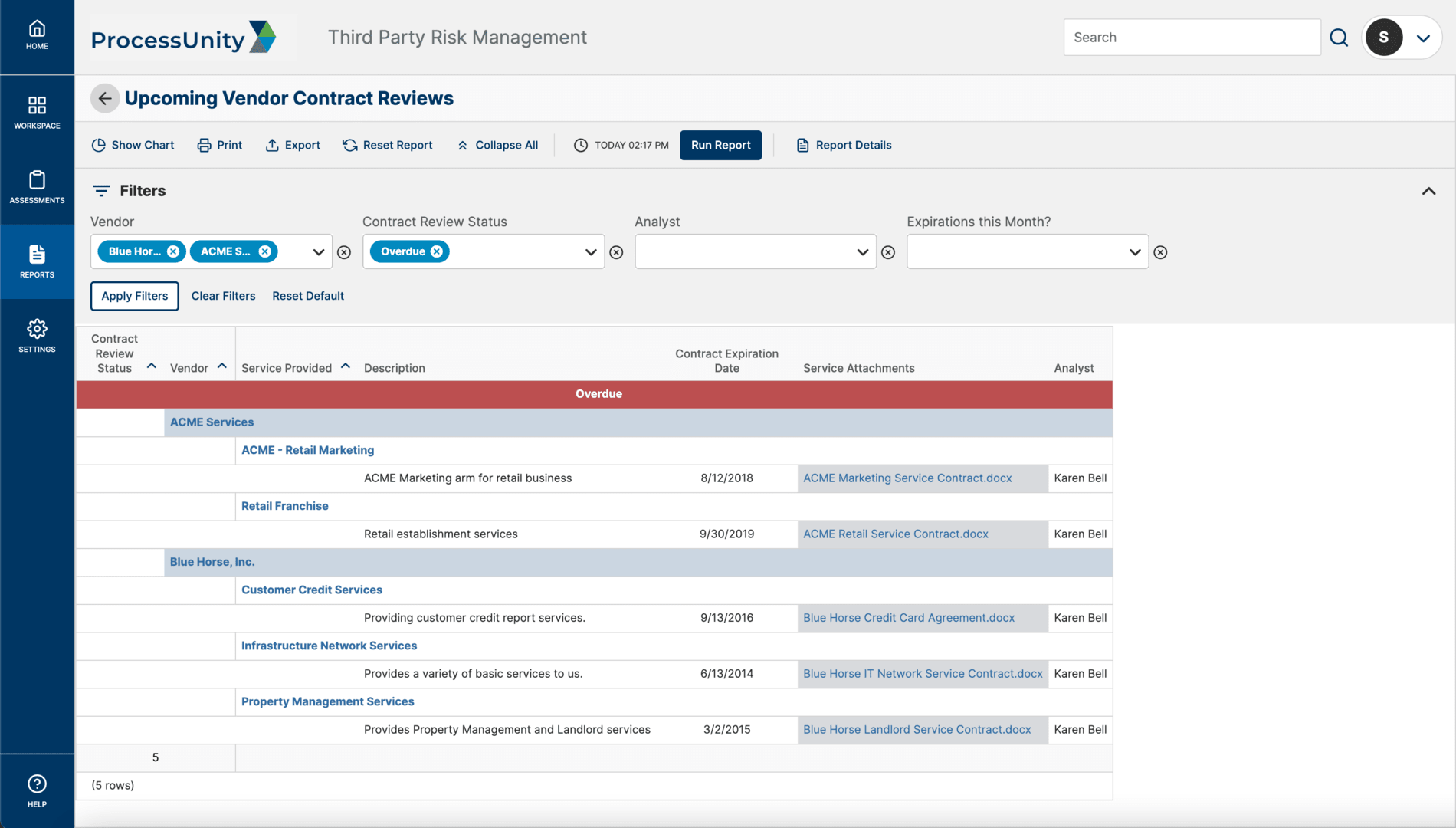The height and width of the screenshot is (828, 1456).
Task: Open Report Details
Action: [x=844, y=145]
